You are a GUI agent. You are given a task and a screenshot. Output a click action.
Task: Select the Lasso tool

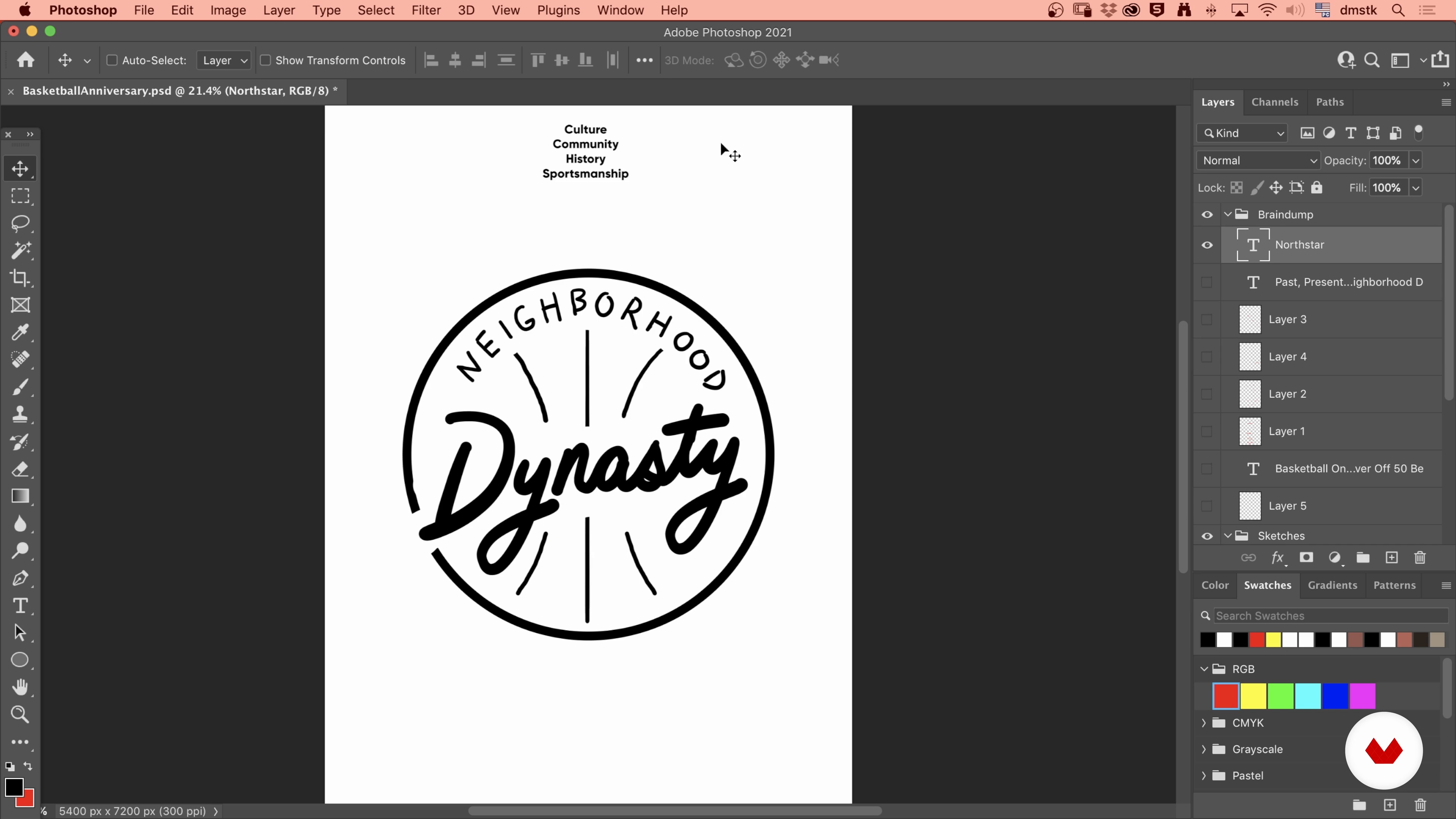click(x=20, y=223)
